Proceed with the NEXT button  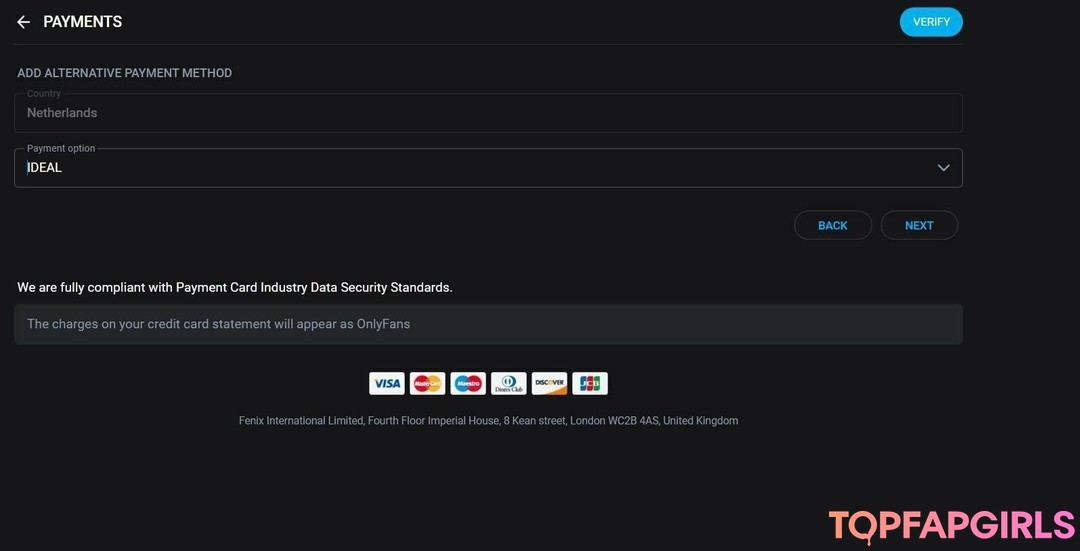pos(919,225)
